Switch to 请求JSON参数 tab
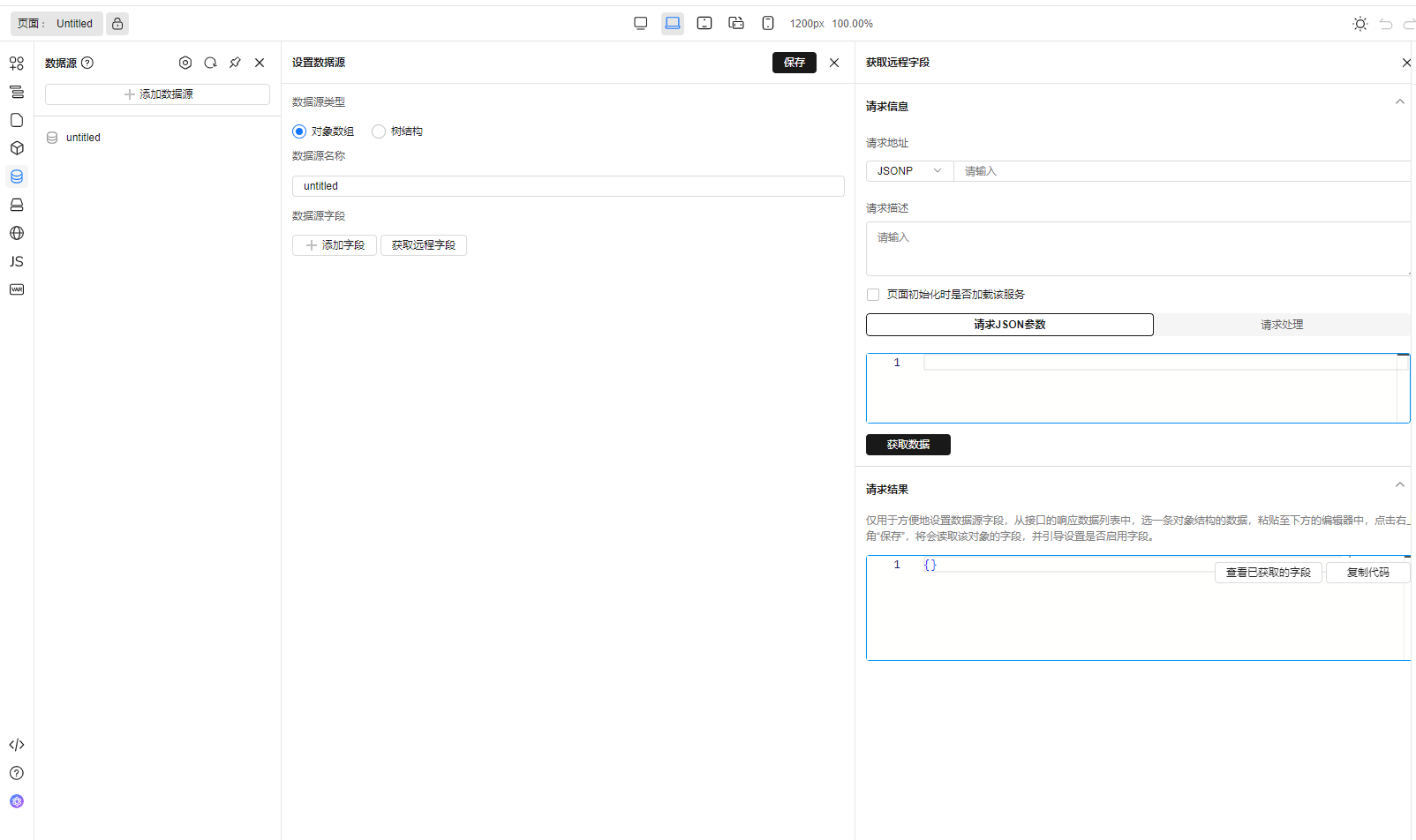 (1010, 325)
